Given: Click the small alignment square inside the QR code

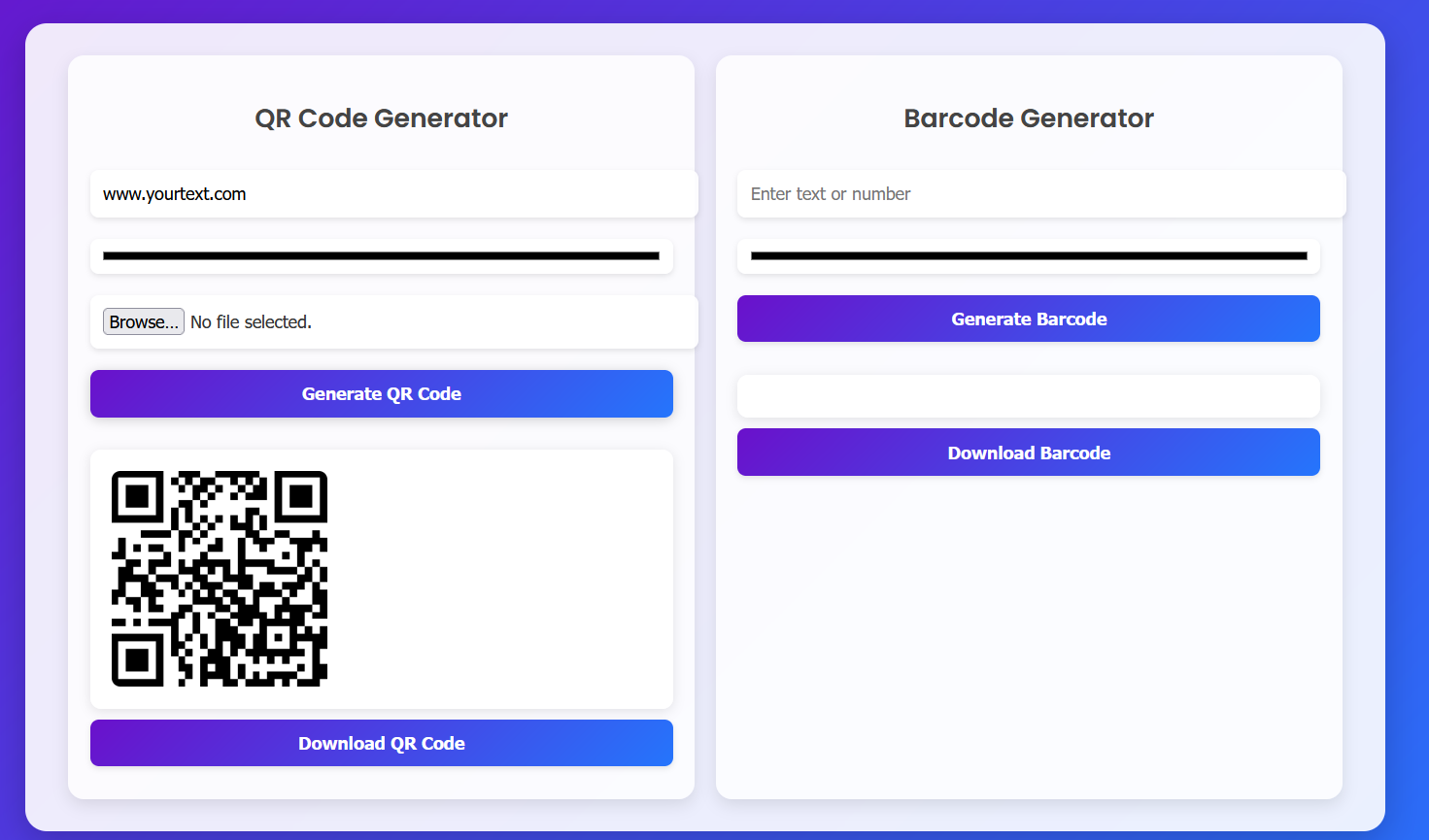Looking at the screenshot, I should click(x=279, y=638).
